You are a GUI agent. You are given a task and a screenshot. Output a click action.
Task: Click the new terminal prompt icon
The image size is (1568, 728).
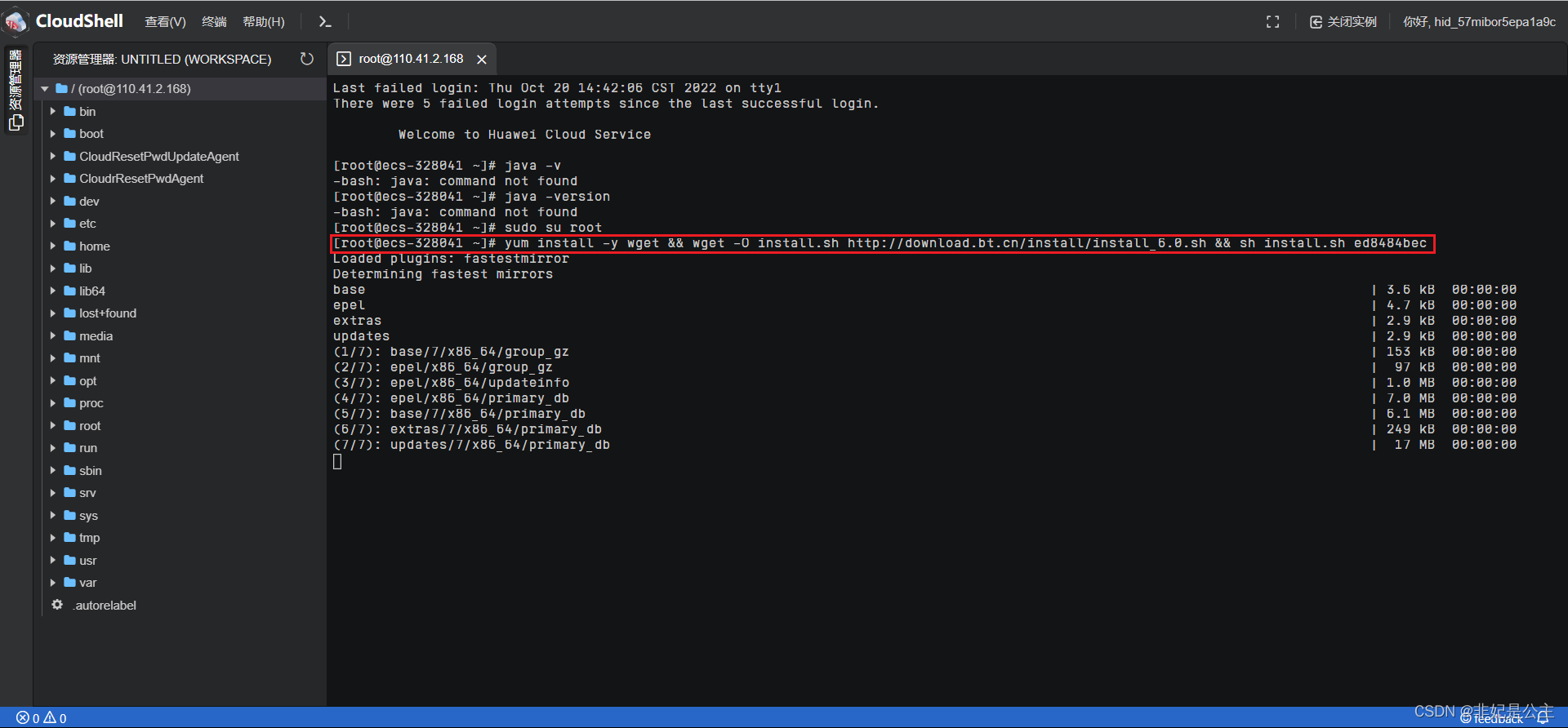coord(324,22)
